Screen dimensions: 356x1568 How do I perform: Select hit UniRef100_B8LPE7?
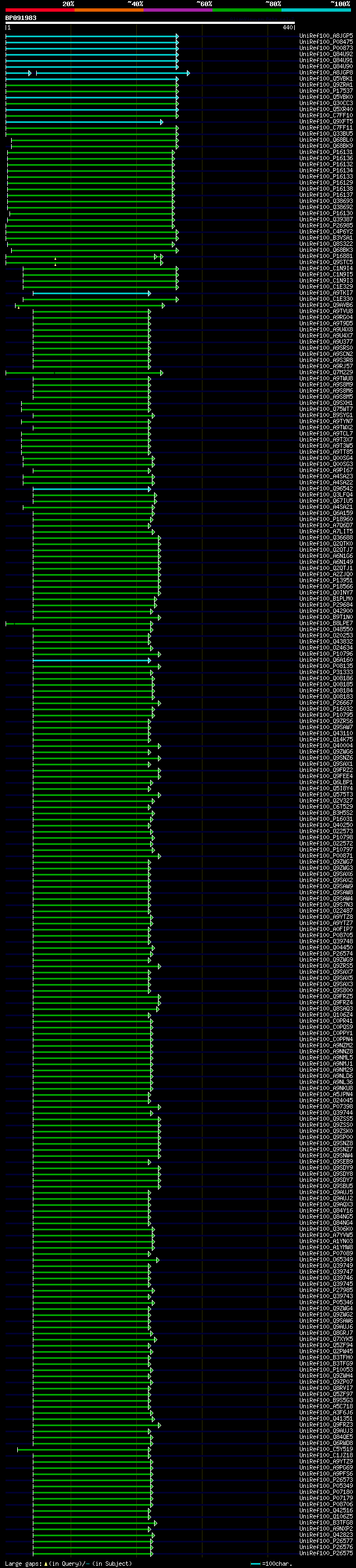(326, 624)
